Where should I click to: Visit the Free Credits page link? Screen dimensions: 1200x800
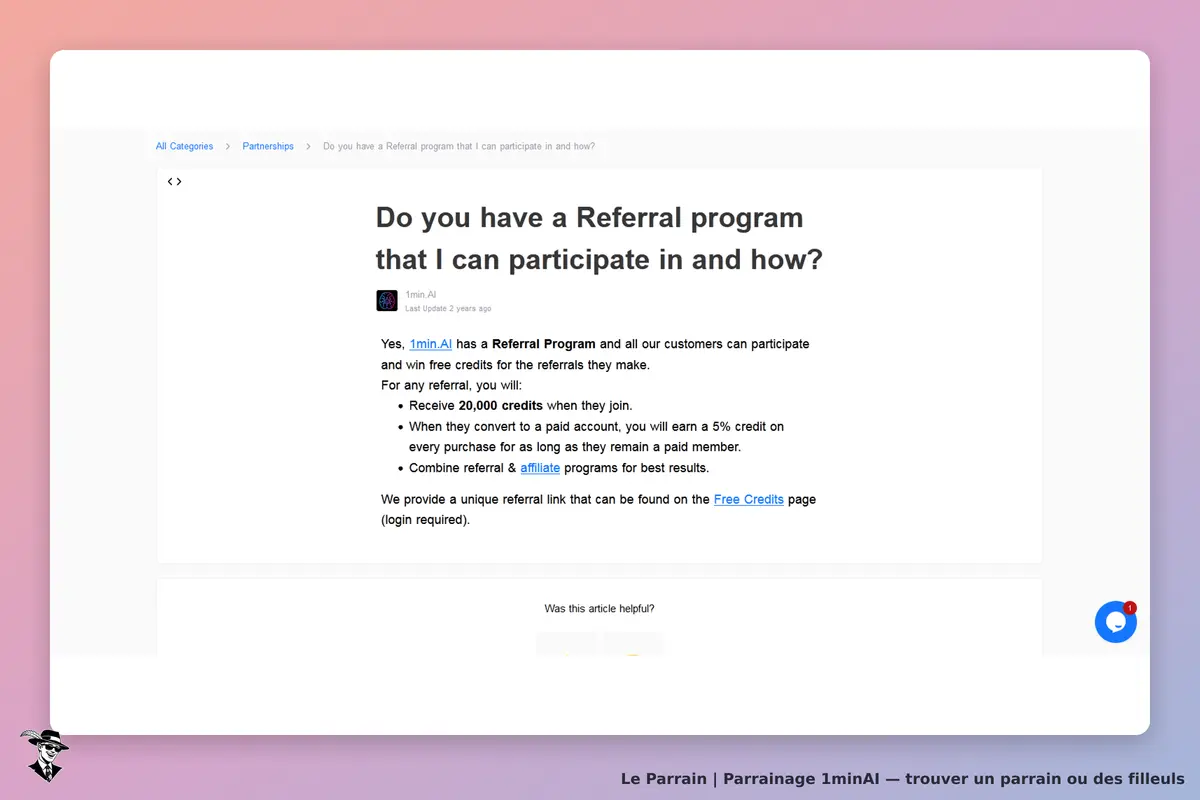[x=749, y=499]
